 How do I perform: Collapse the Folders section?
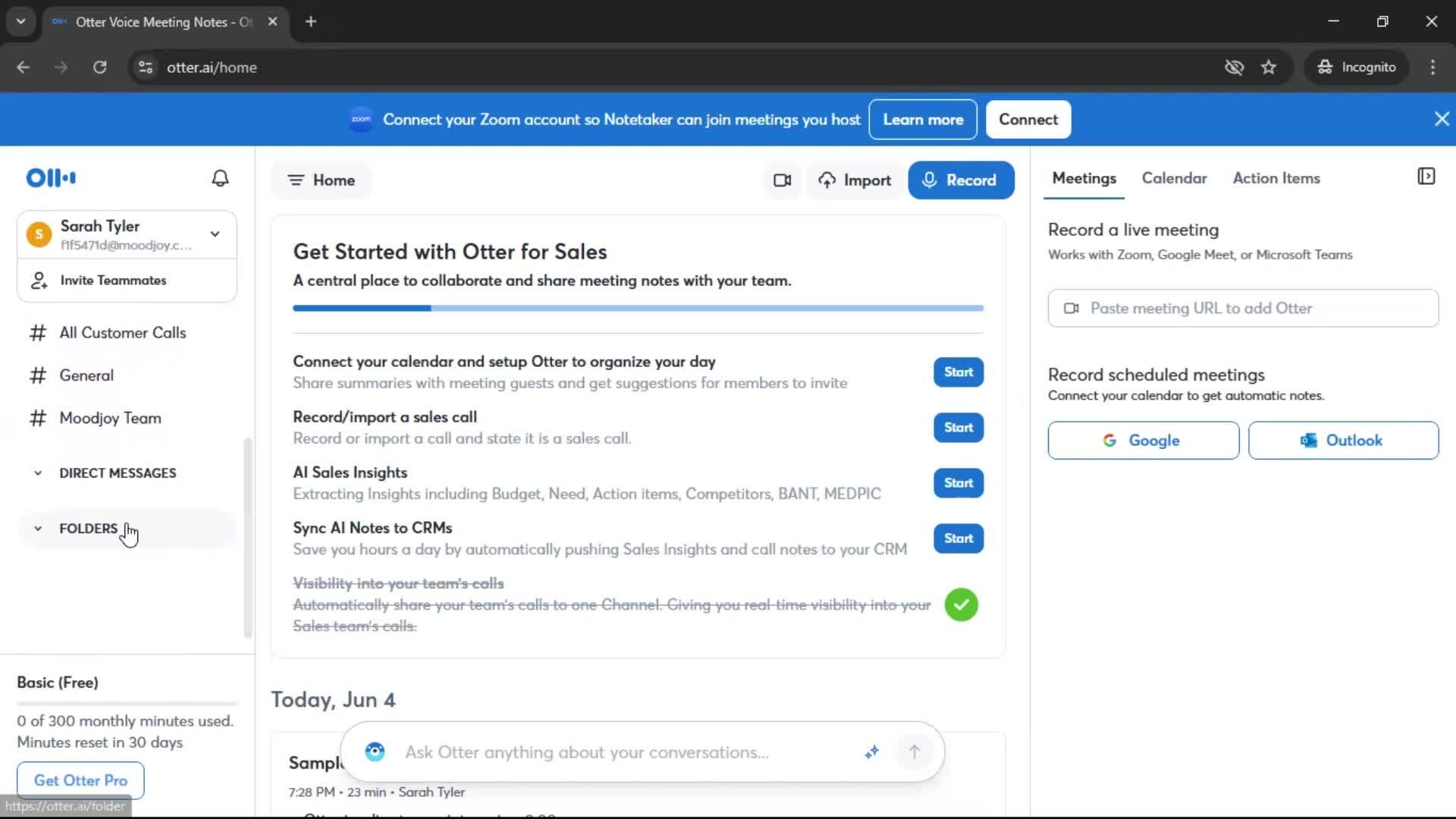point(38,529)
